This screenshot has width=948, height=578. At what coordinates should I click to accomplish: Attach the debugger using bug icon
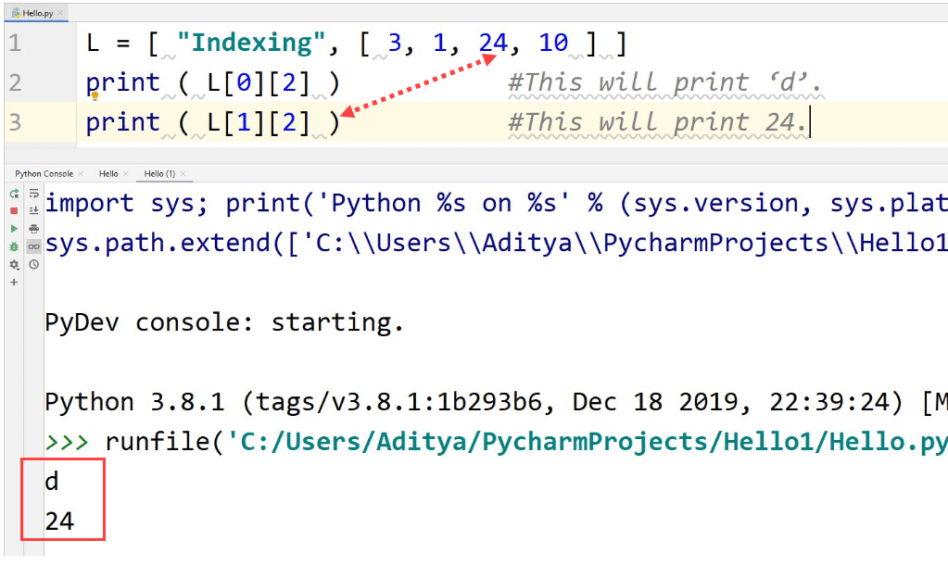click(x=15, y=246)
